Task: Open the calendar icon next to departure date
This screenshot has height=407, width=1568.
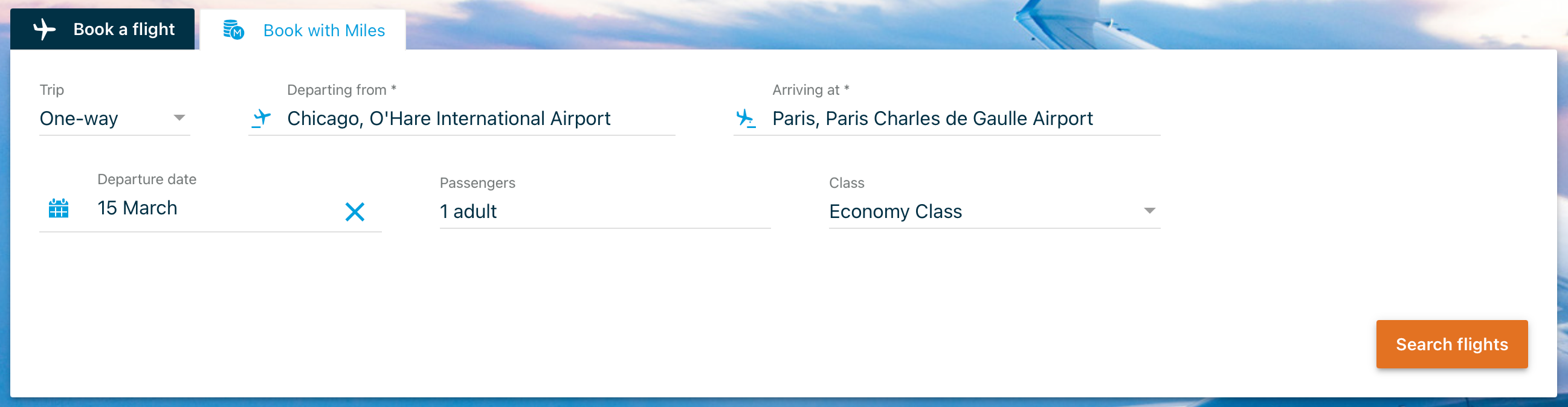Action: (x=57, y=209)
